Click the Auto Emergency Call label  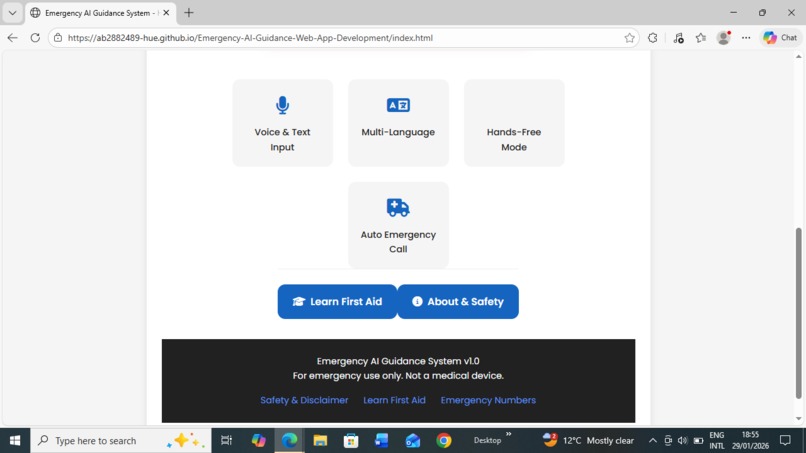tap(398, 242)
